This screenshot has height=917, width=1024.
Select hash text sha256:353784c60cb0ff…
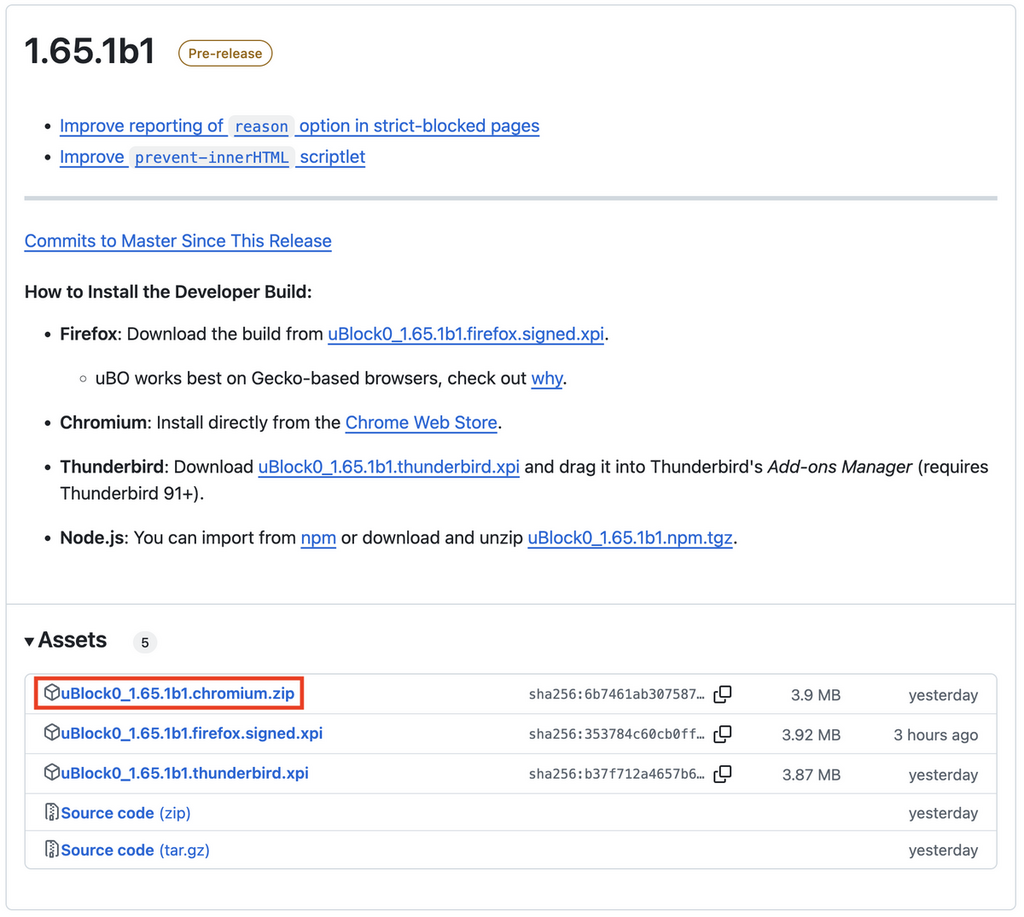tap(616, 734)
